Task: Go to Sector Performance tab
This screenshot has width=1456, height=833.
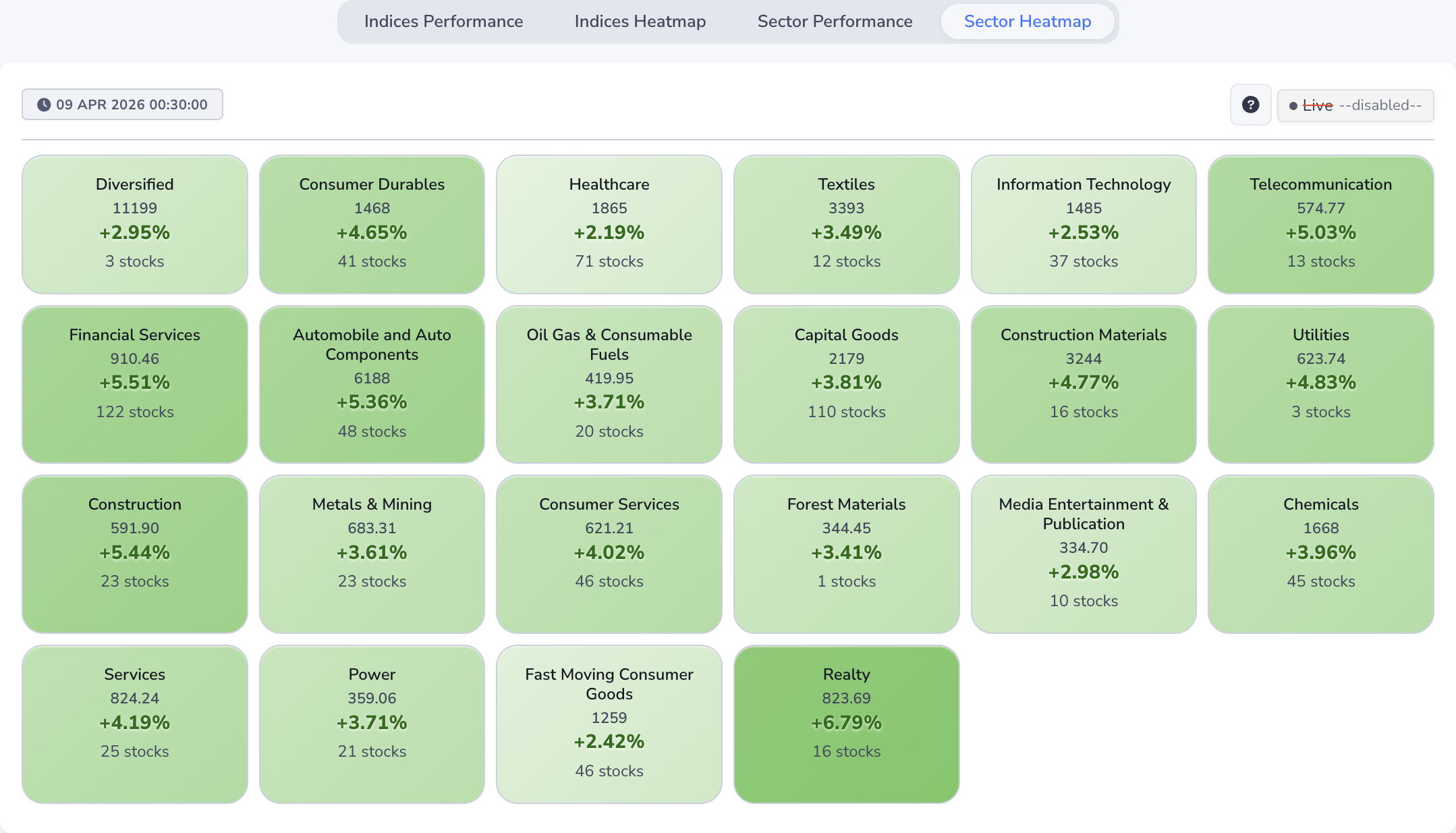Action: click(x=835, y=22)
